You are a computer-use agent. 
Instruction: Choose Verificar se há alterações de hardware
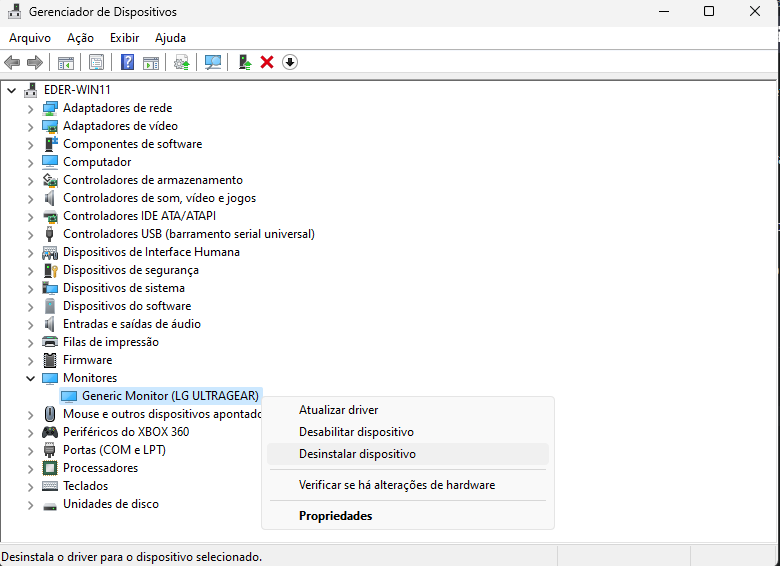(408, 485)
